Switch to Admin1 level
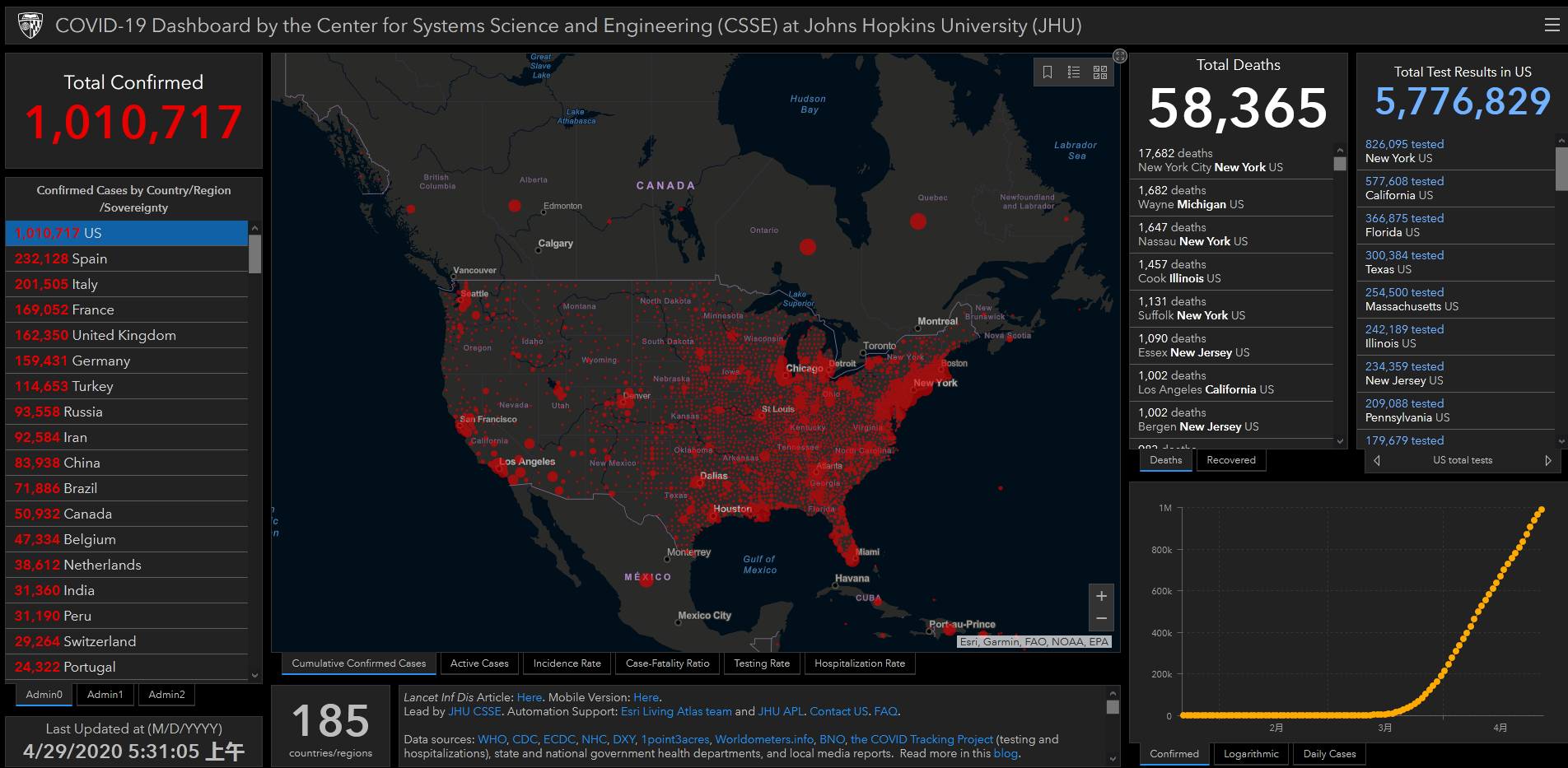The height and width of the screenshot is (768, 1568). click(105, 695)
